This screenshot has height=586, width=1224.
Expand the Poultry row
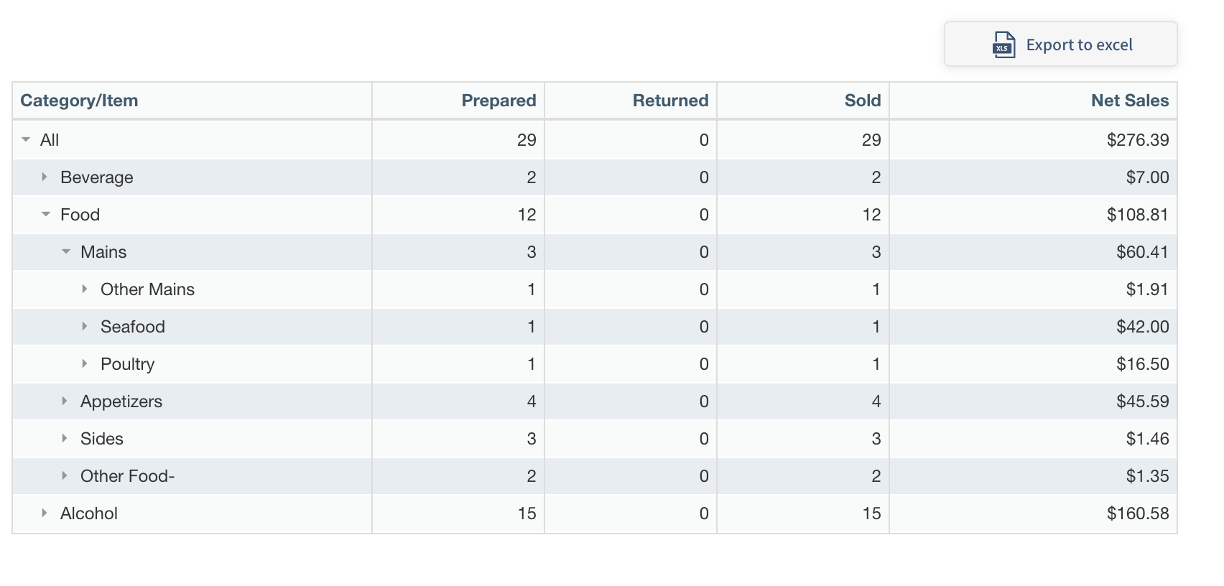point(85,364)
